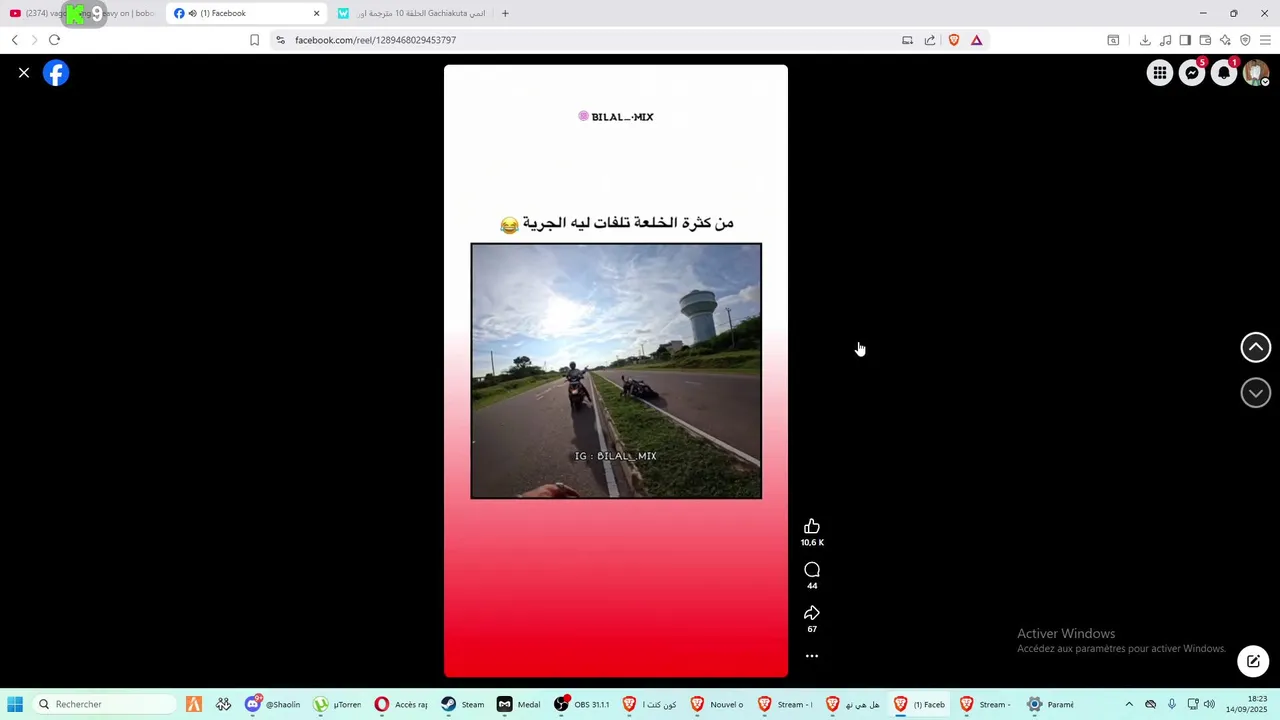Open OBS 31.1.1 from taskbar

click(582, 704)
